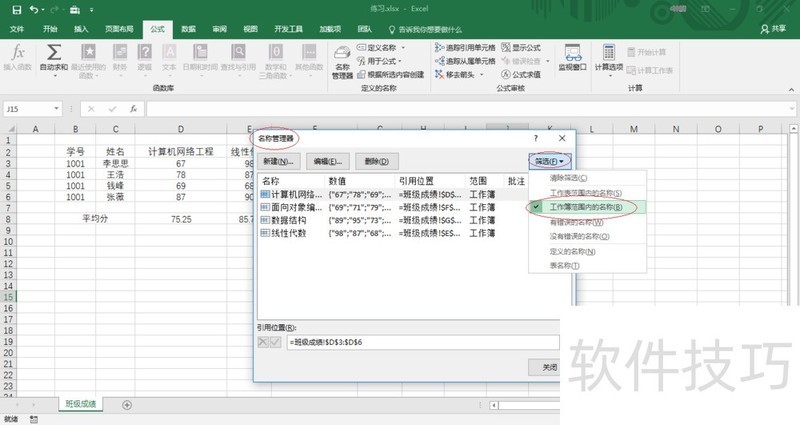The width and height of the screenshot is (800, 425).
Task: Click New button in Name Manager
Action: pos(279,161)
